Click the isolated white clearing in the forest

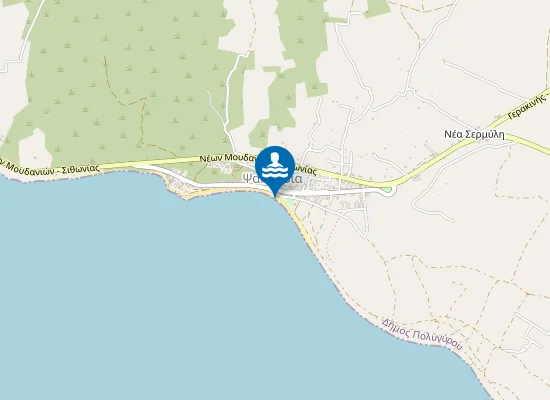pos(34,148)
